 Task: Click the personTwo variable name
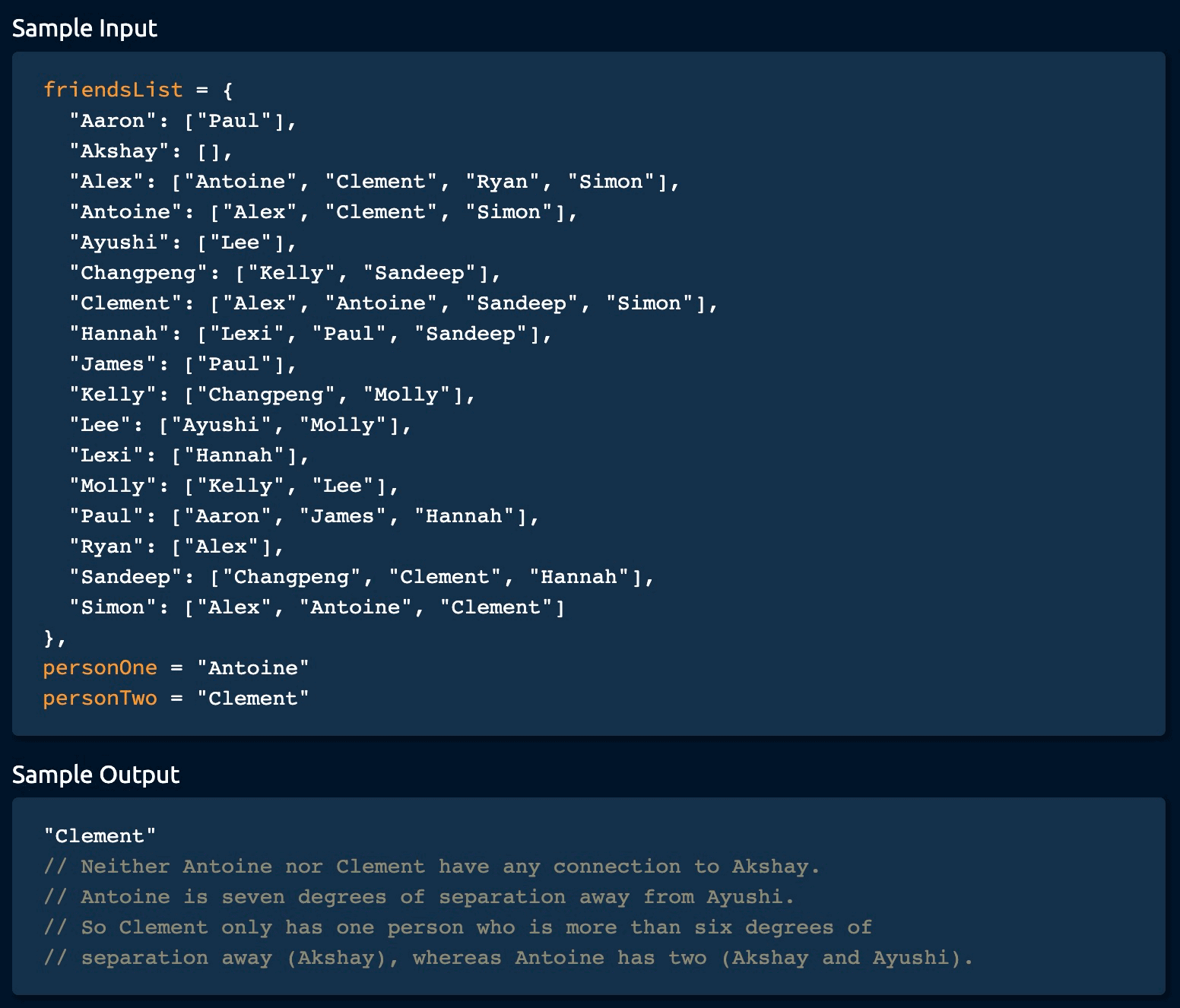coord(100,698)
